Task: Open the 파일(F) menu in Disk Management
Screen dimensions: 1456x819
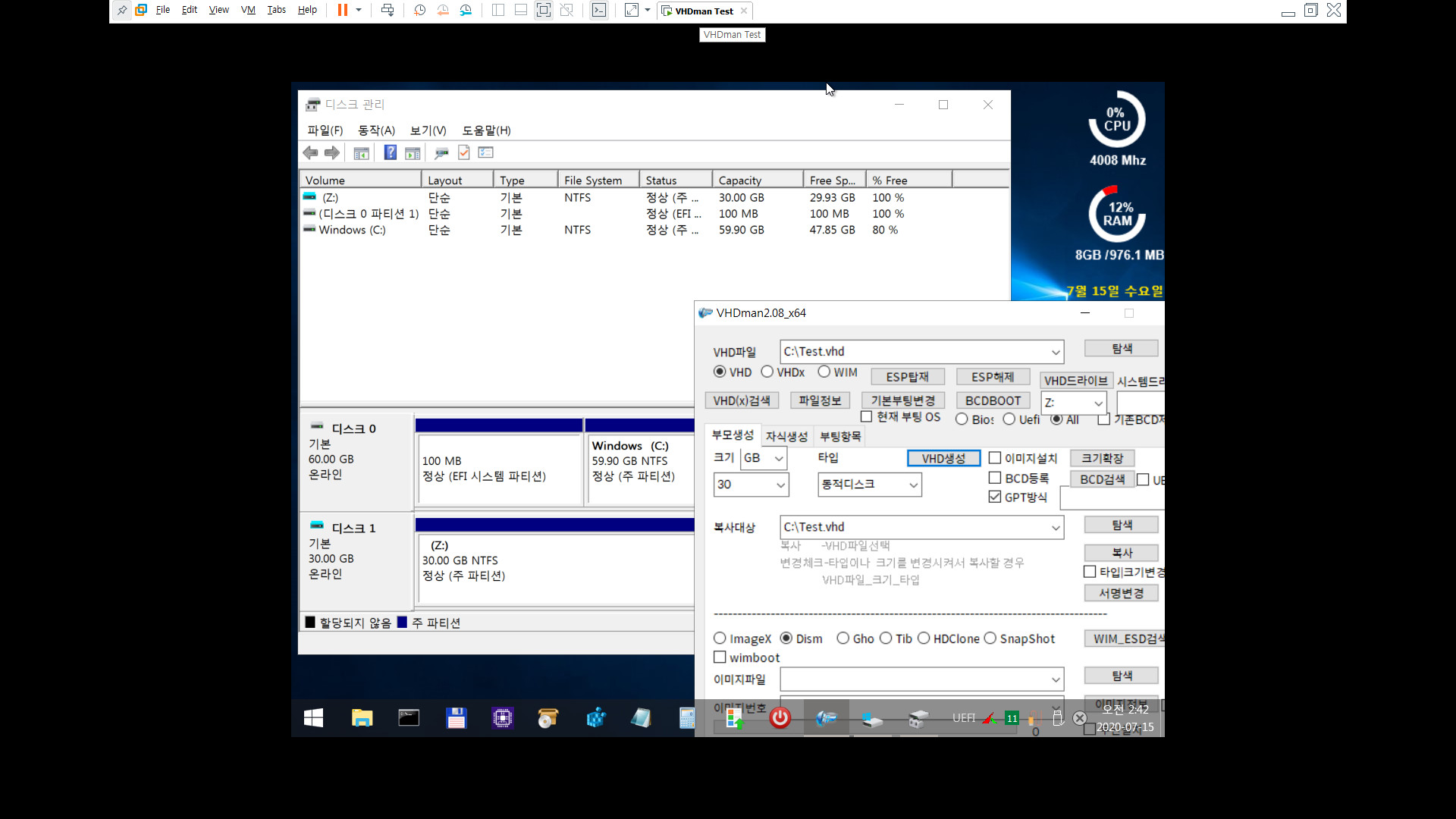Action: pos(325,130)
